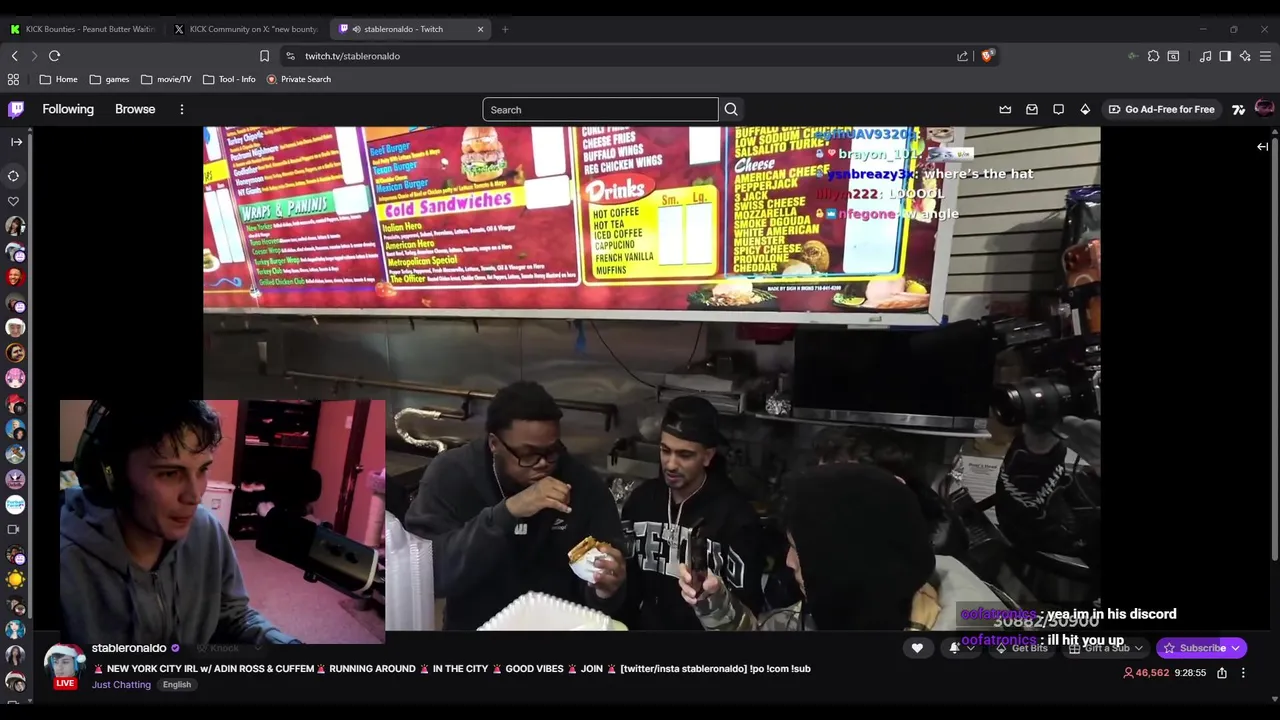Bookmark this page with the bookmark icon
The image size is (1280, 720).
point(264,56)
